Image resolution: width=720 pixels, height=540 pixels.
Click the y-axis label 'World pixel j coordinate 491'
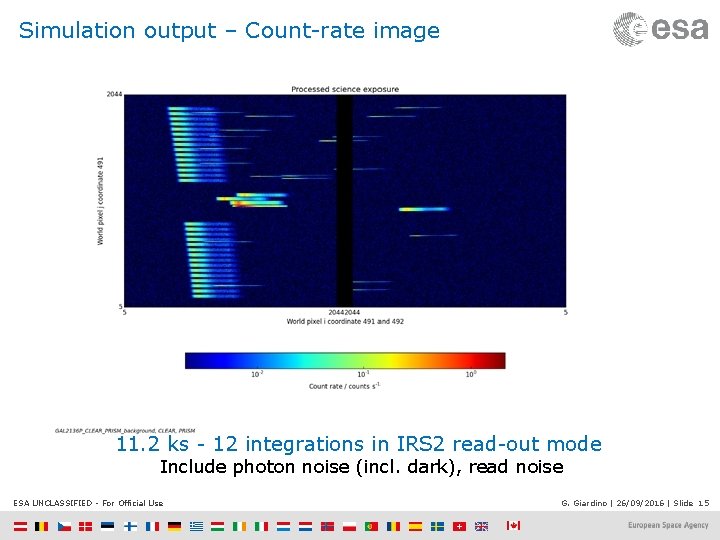click(100, 201)
